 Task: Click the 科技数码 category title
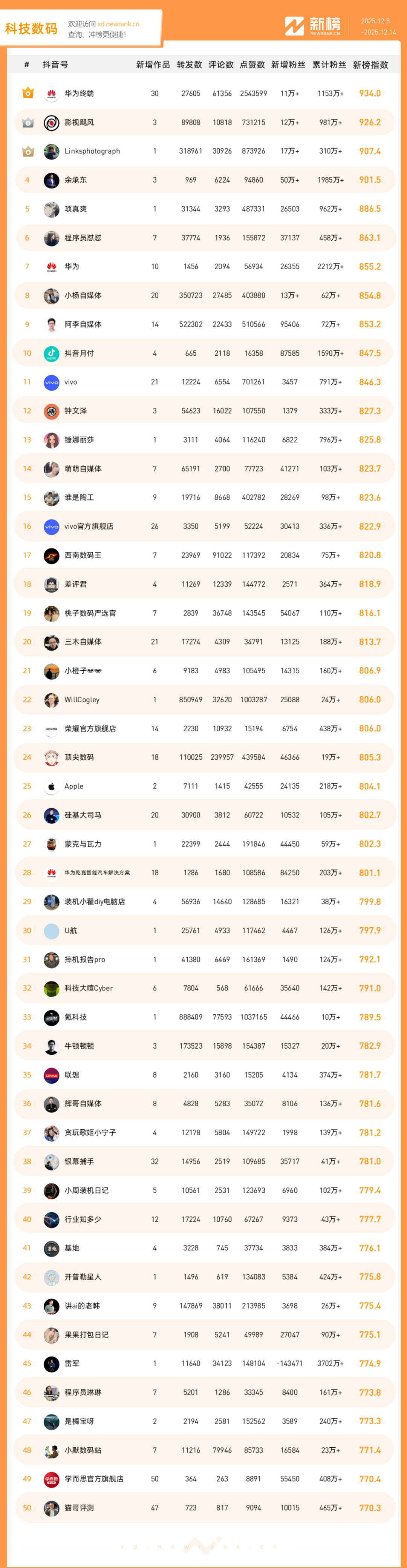click(x=31, y=29)
